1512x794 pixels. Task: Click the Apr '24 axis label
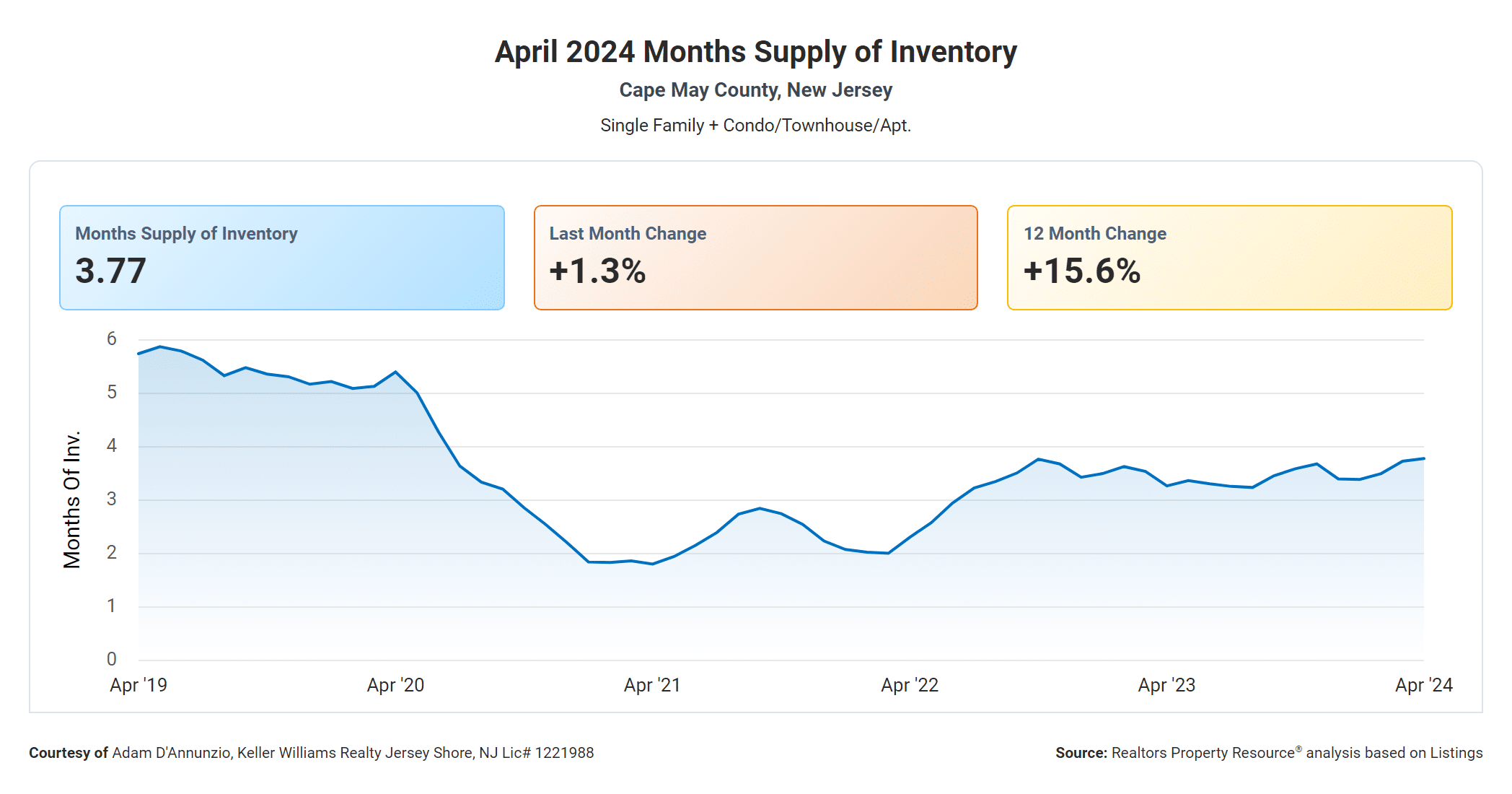[1423, 685]
